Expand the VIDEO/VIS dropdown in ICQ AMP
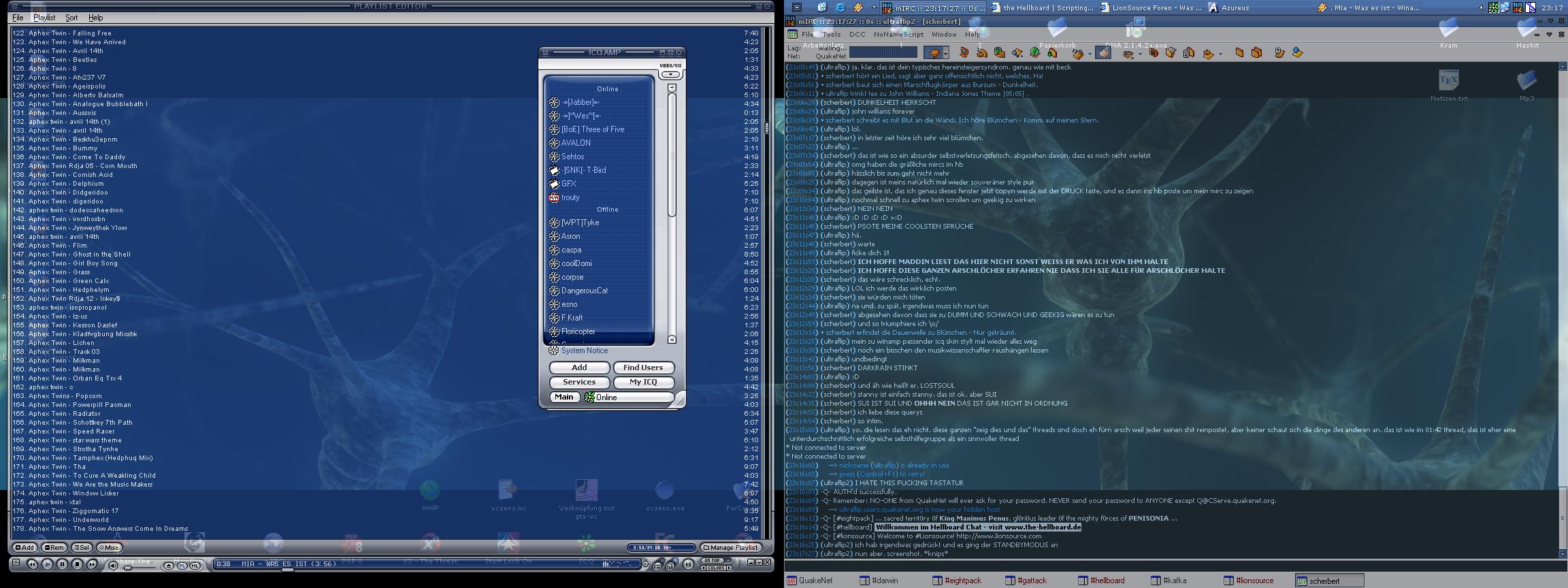The height and width of the screenshot is (588, 1568). click(x=670, y=74)
